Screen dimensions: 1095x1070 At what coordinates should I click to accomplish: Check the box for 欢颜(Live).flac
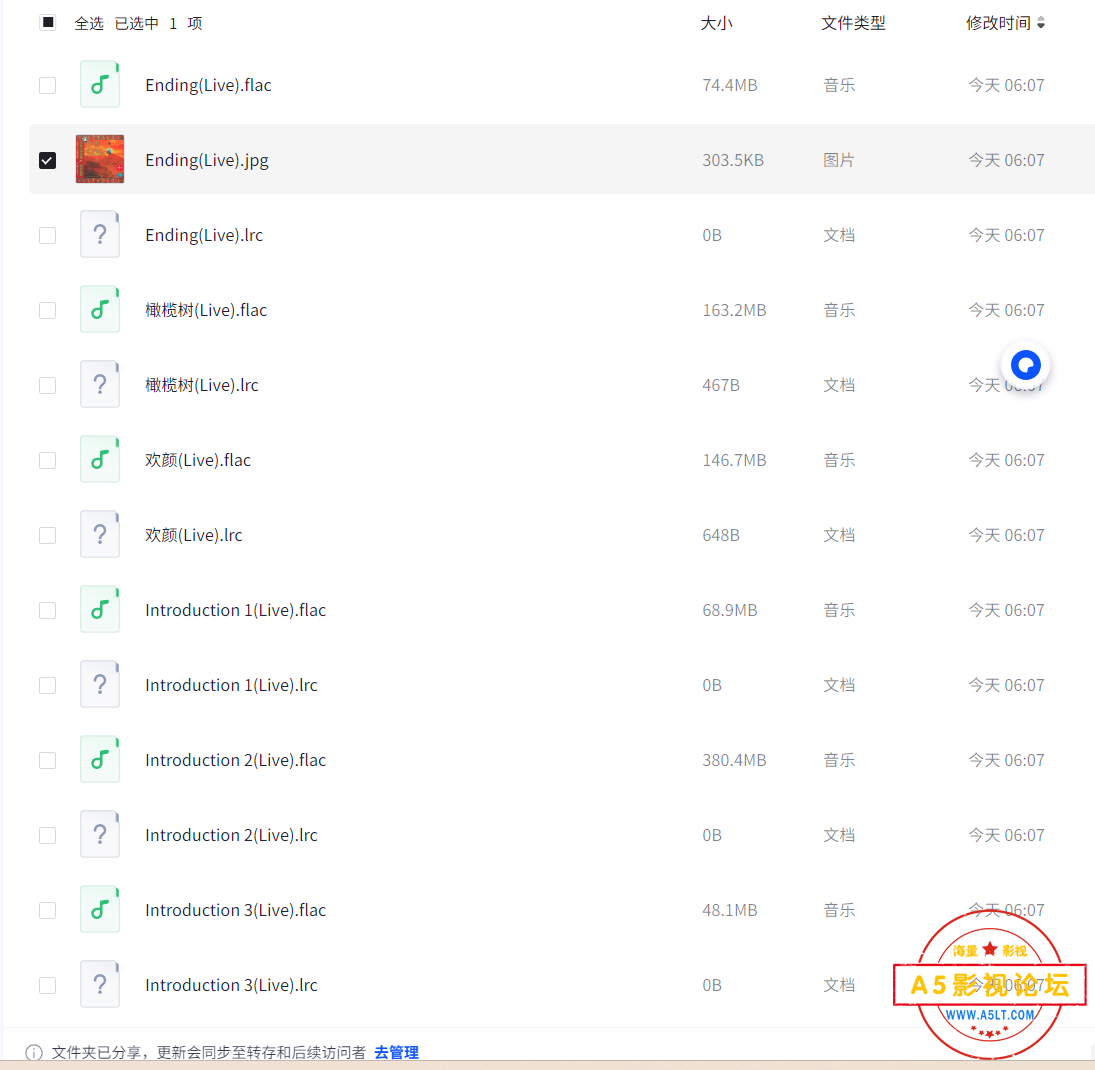(x=47, y=460)
